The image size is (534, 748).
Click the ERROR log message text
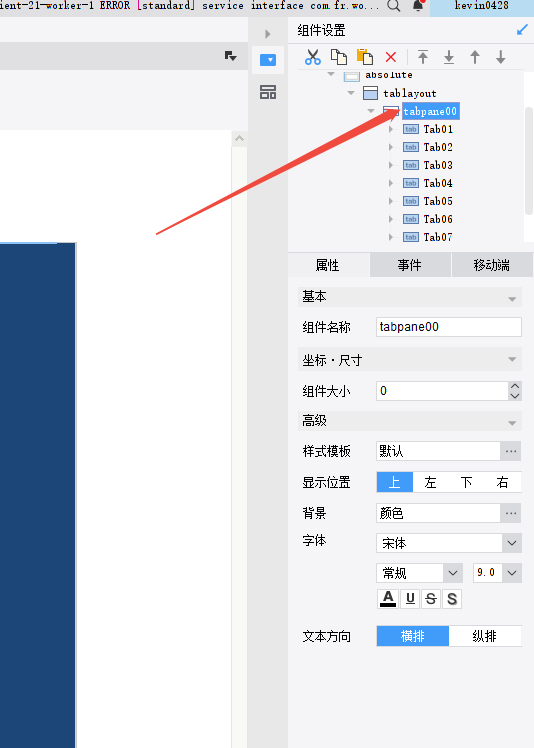click(190, 6)
